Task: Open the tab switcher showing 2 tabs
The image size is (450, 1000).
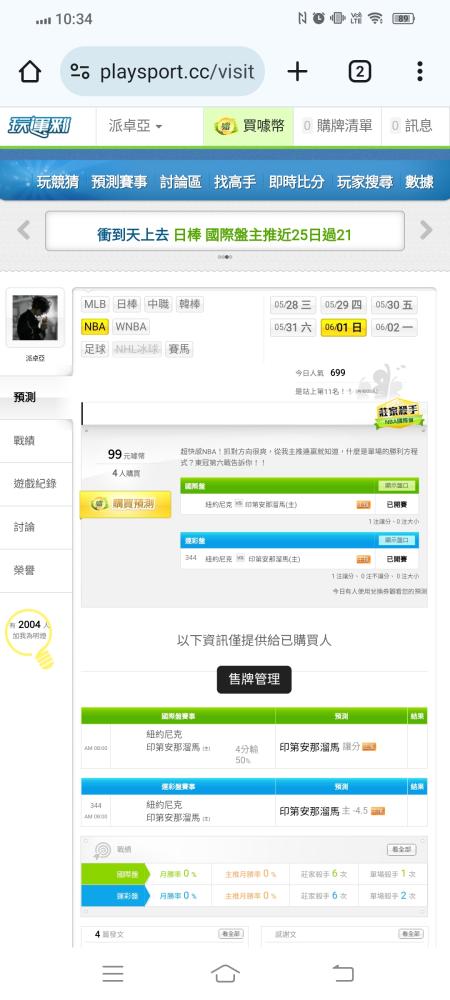Action: pos(359,71)
